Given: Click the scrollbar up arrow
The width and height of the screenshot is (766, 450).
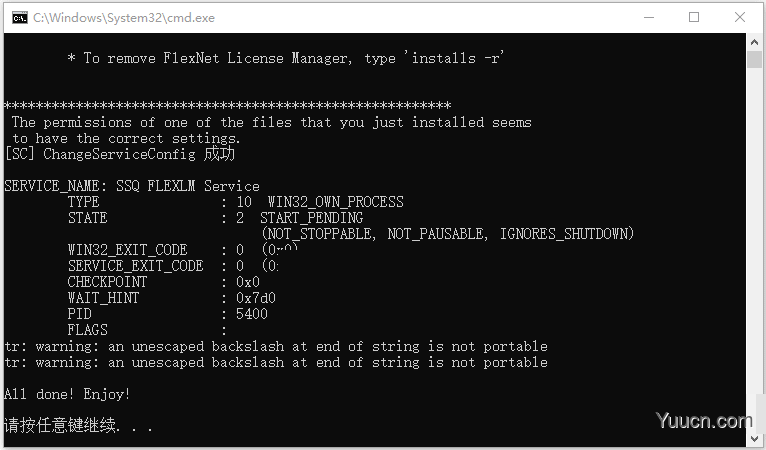Looking at the screenshot, I should point(754,43).
